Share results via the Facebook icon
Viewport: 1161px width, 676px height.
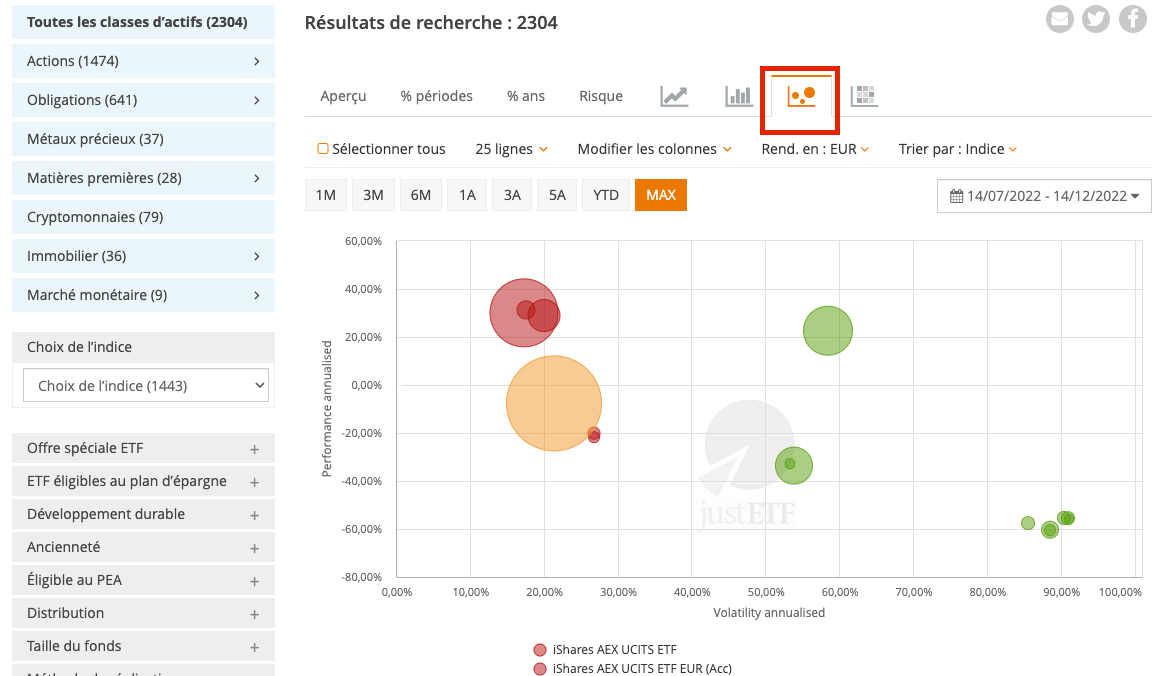(x=1132, y=18)
